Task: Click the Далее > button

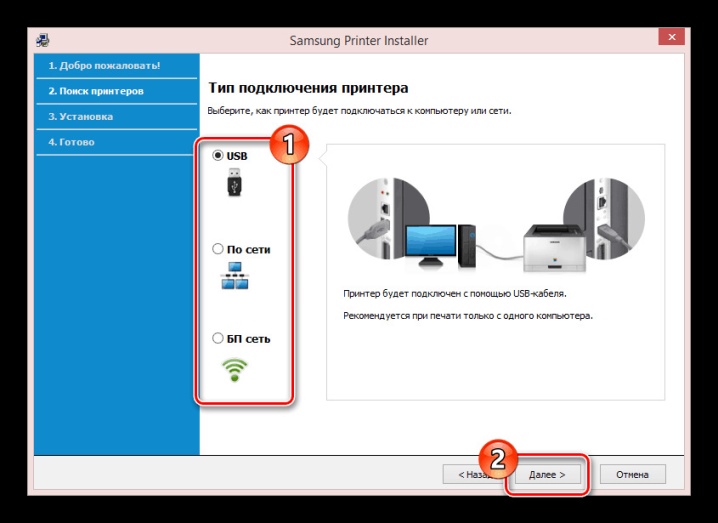Action: (547, 474)
